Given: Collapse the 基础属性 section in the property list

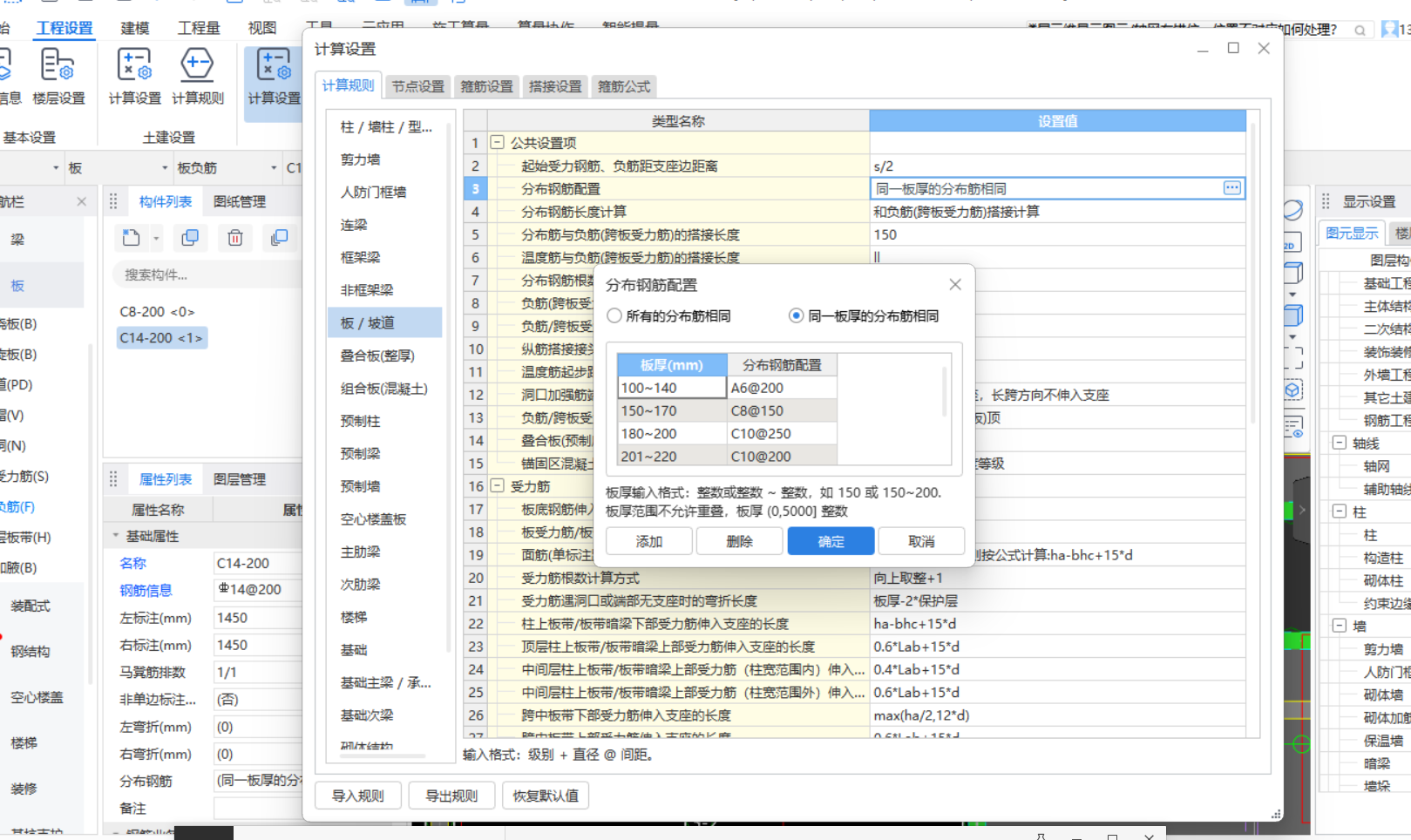Looking at the screenshot, I should coord(116,536).
